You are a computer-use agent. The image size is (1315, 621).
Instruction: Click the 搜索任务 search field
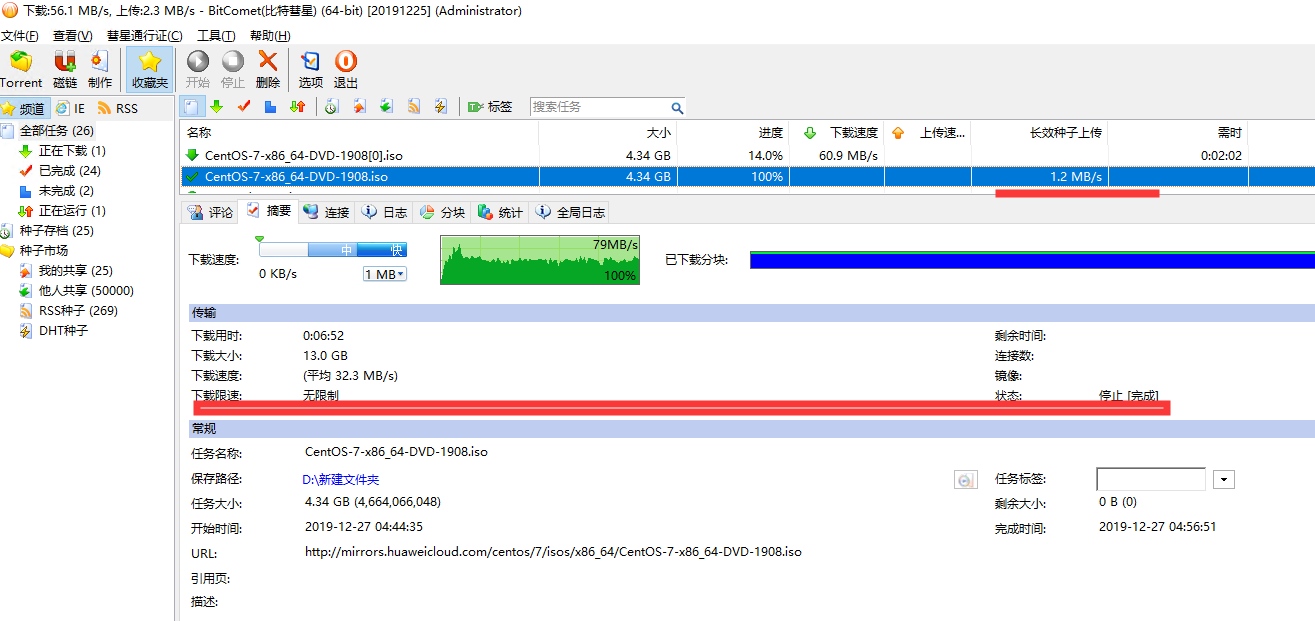coord(599,107)
